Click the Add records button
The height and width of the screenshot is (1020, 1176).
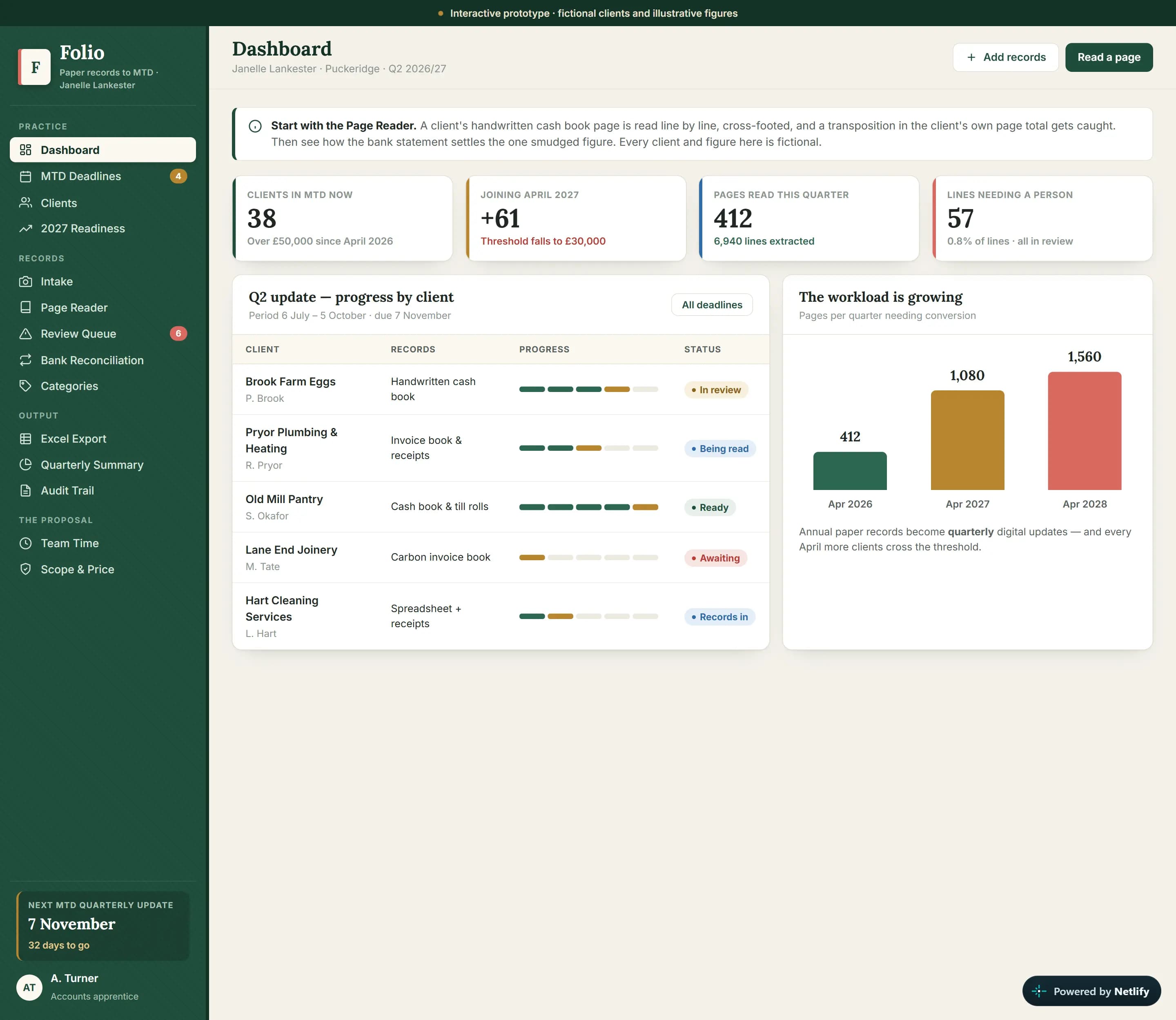coord(1005,57)
